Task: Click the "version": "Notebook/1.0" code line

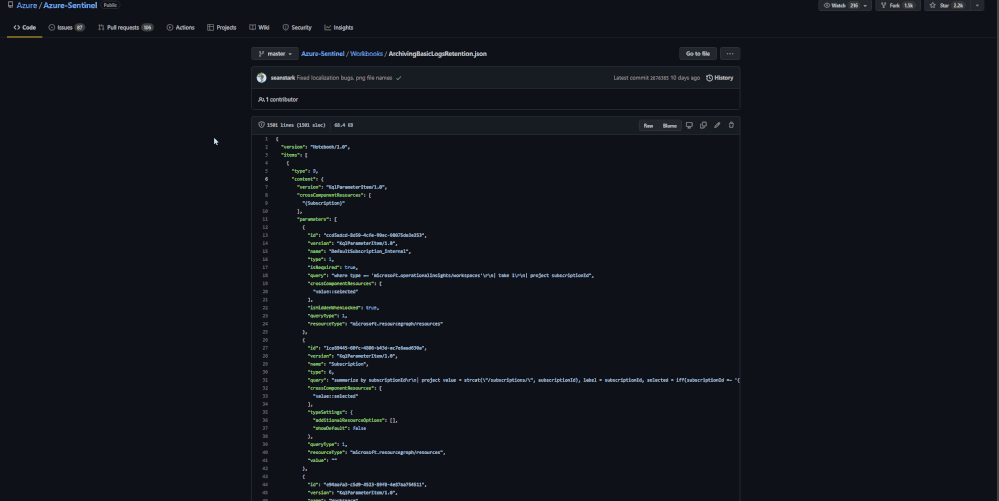Action: tap(315, 147)
